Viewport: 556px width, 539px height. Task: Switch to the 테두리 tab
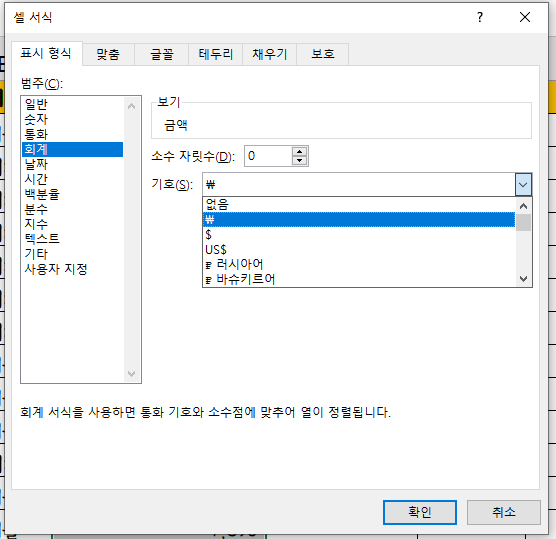216,54
